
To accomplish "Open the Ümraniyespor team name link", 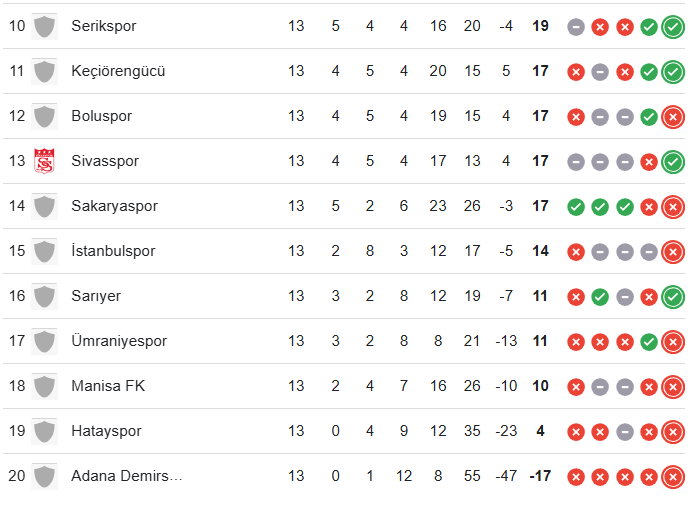I will click(119, 341).
